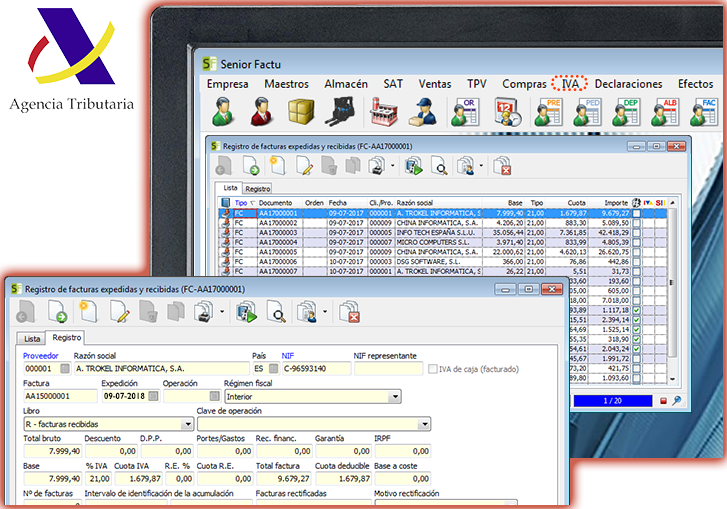Tick checkbox in row AA17000001
Image resolution: width=727 pixels, height=509 pixels.
(x=637, y=214)
